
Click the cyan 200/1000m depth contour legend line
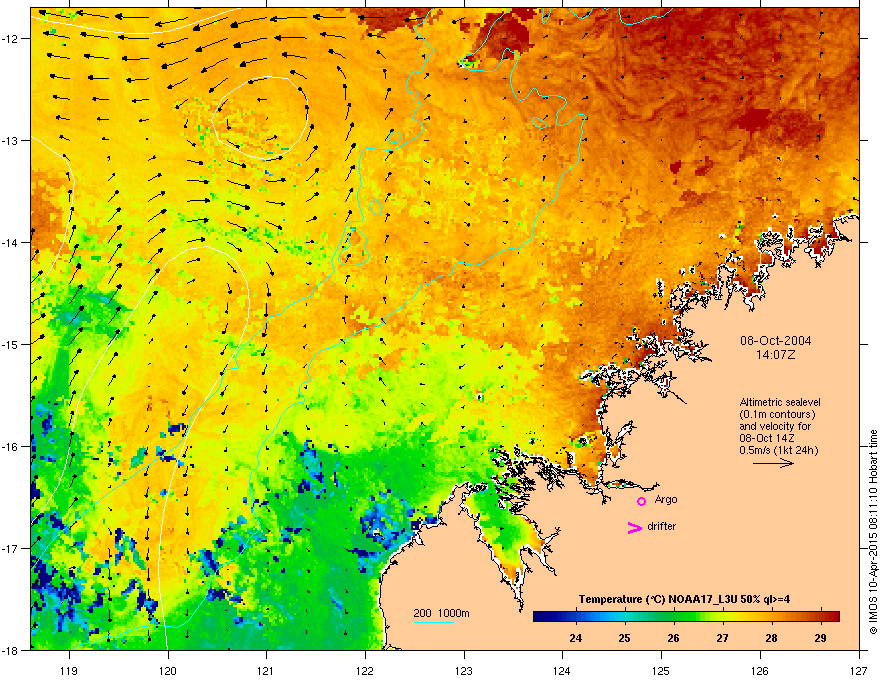pyautogui.click(x=433, y=622)
